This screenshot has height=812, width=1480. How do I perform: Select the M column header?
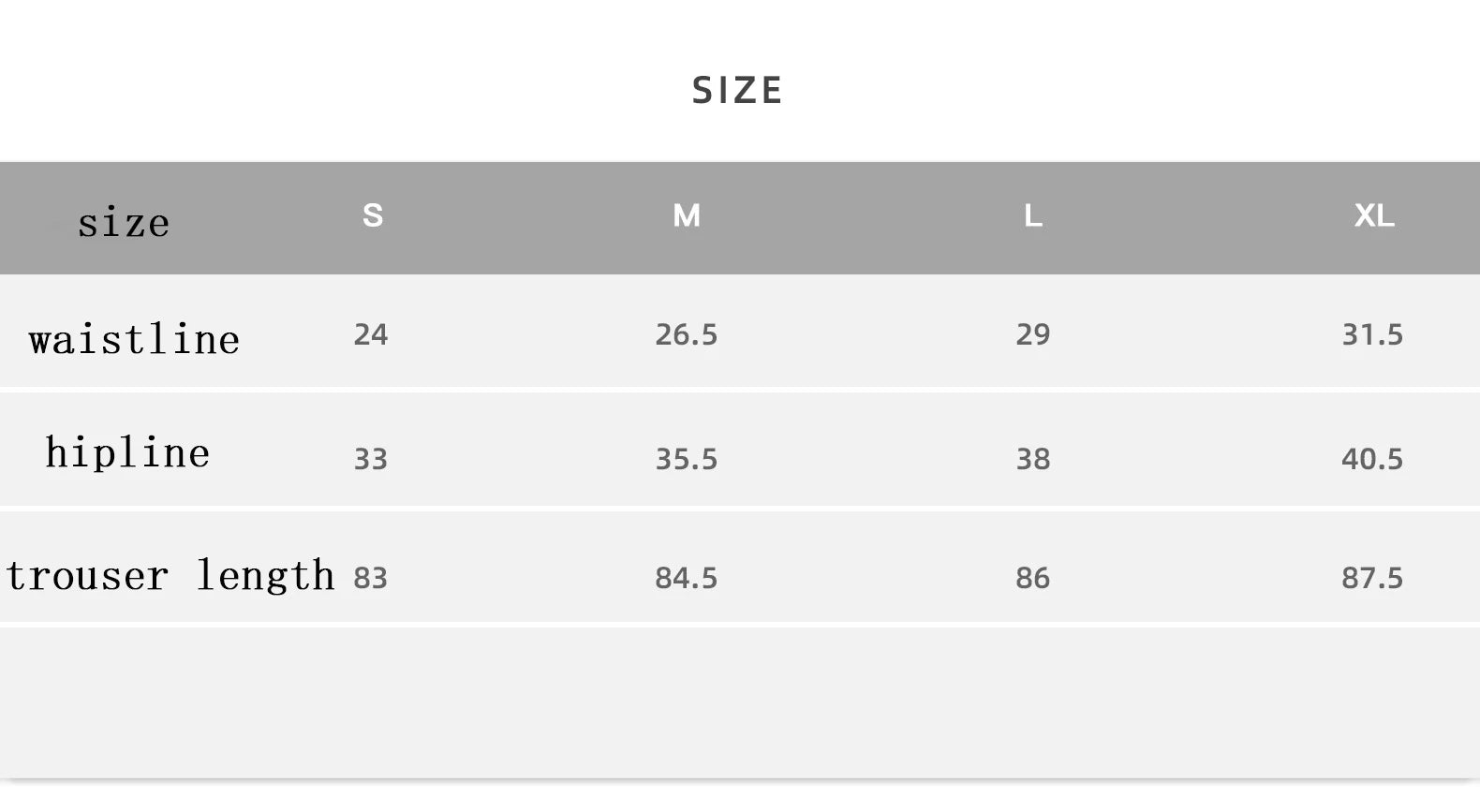pos(687,215)
